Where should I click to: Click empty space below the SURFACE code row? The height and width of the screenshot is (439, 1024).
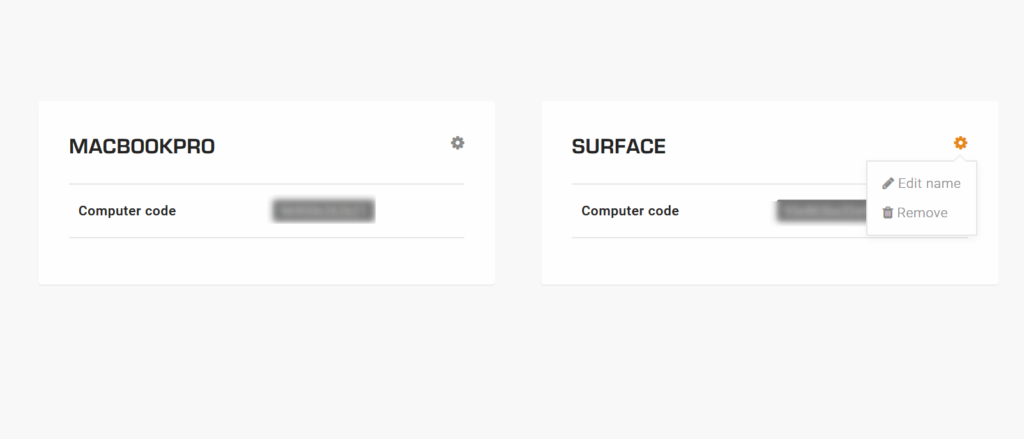click(x=769, y=260)
